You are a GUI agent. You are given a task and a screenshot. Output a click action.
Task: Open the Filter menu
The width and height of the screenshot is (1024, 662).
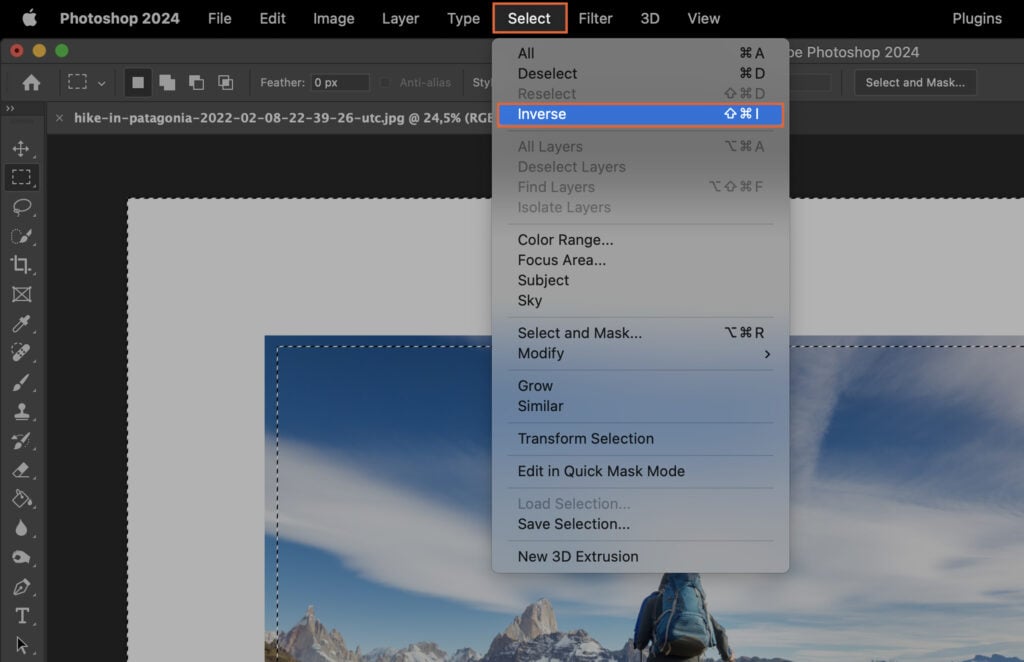pyautogui.click(x=596, y=18)
